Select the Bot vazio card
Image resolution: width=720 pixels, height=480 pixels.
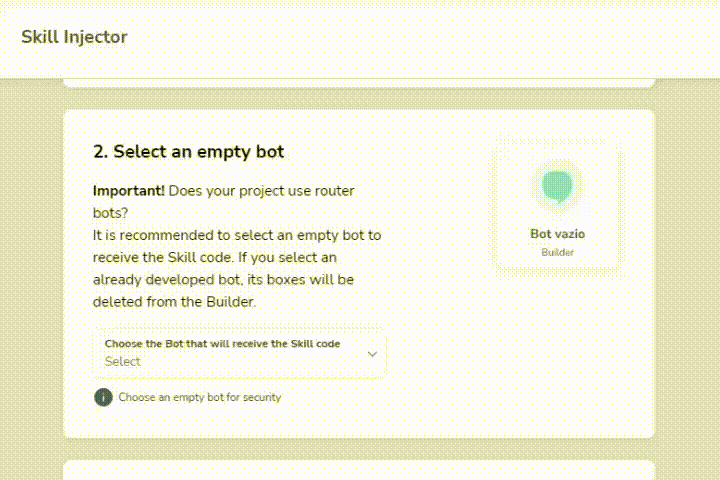coord(558,207)
